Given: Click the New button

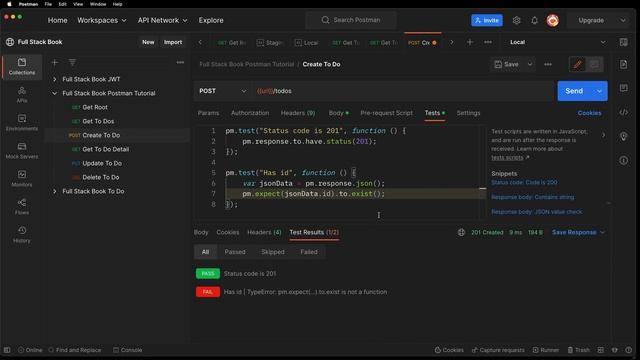Looking at the screenshot, I should [148, 42].
